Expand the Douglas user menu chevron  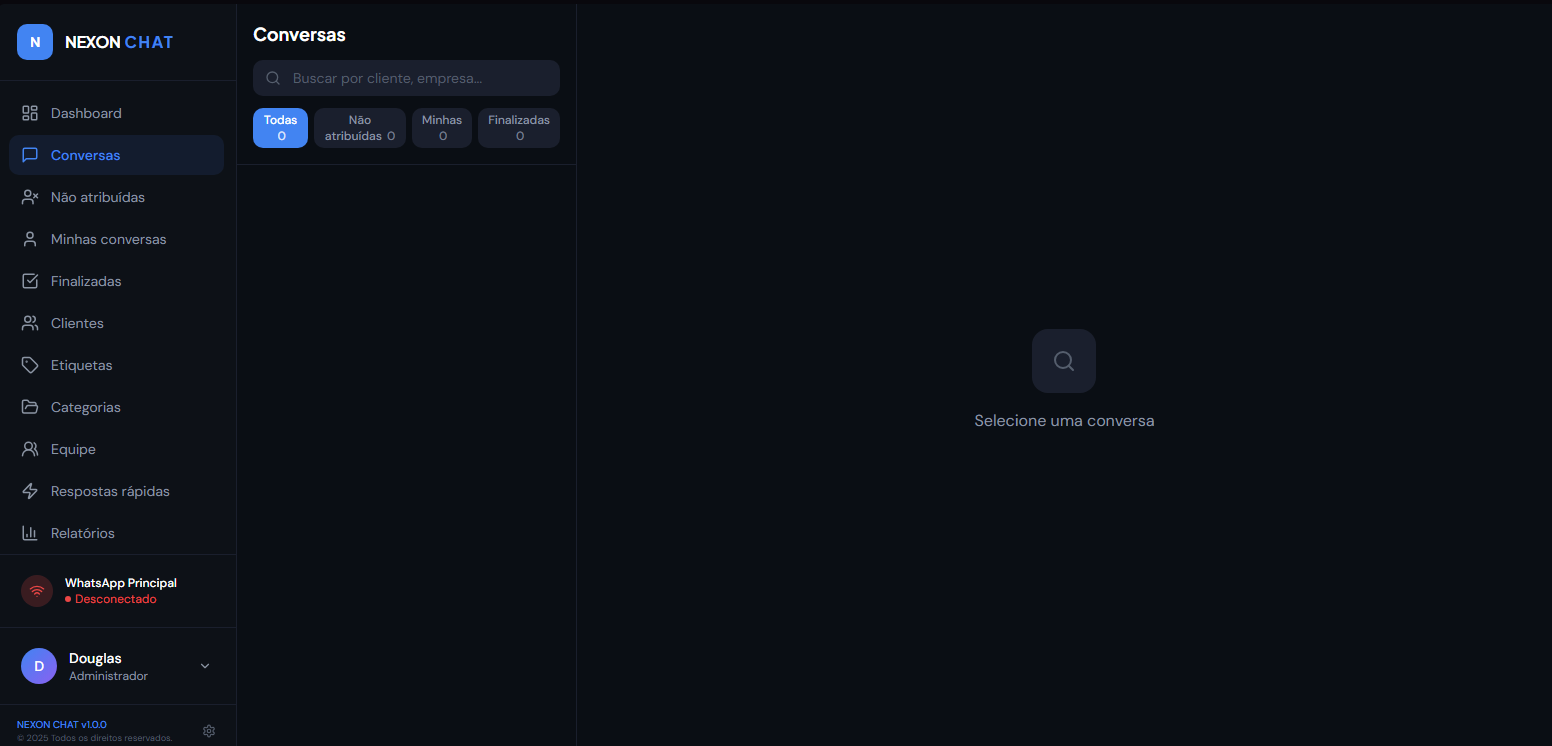coord(205,666)
